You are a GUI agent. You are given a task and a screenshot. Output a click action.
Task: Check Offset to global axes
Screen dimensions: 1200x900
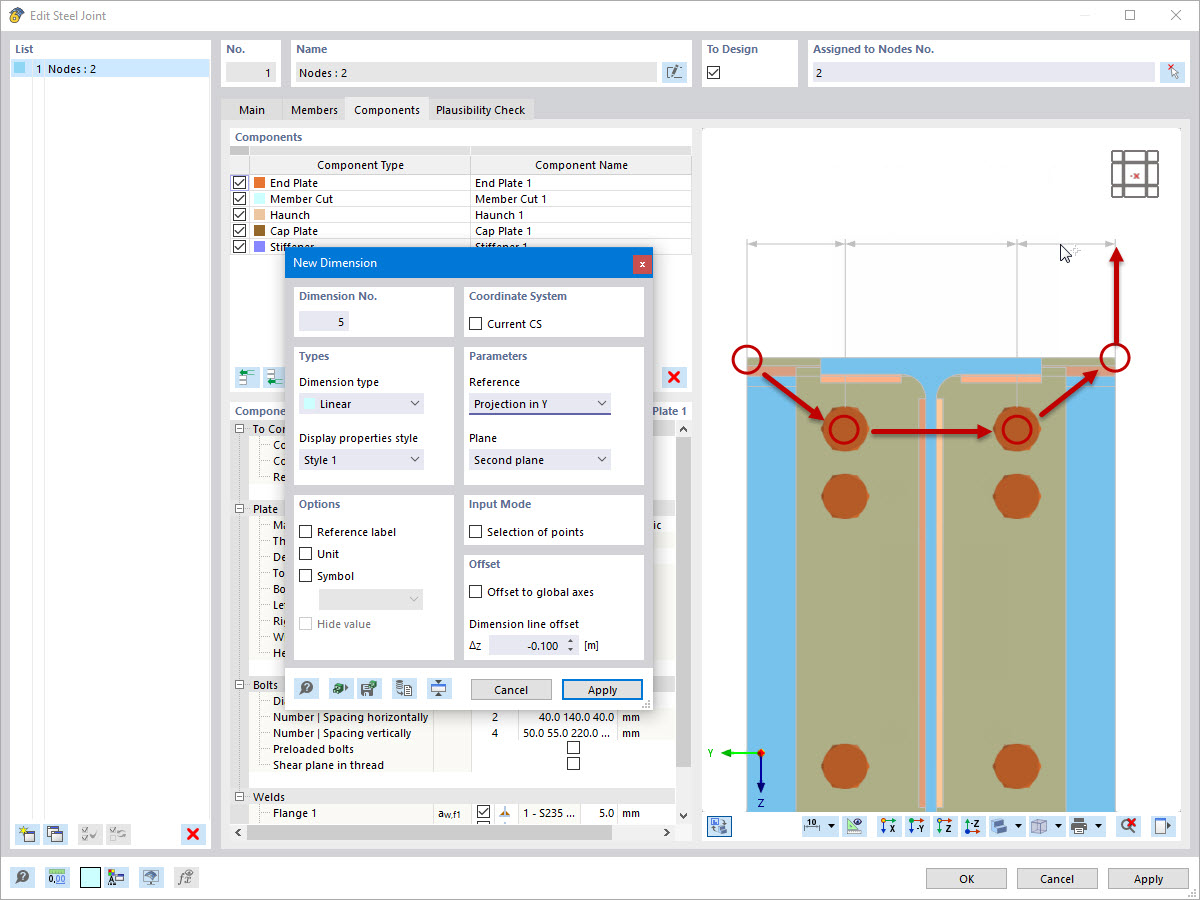point(476,592)
